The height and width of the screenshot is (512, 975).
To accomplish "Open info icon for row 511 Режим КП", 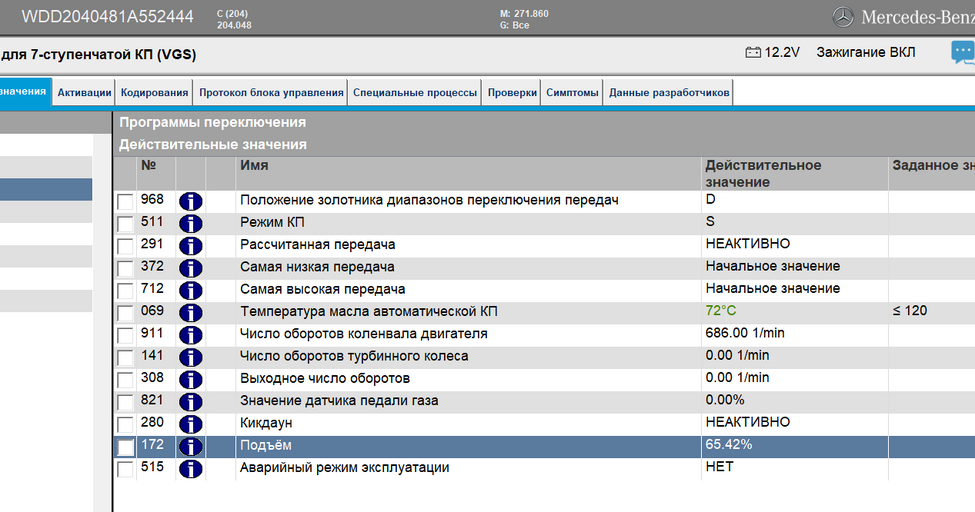I will [x=191, y=223].
